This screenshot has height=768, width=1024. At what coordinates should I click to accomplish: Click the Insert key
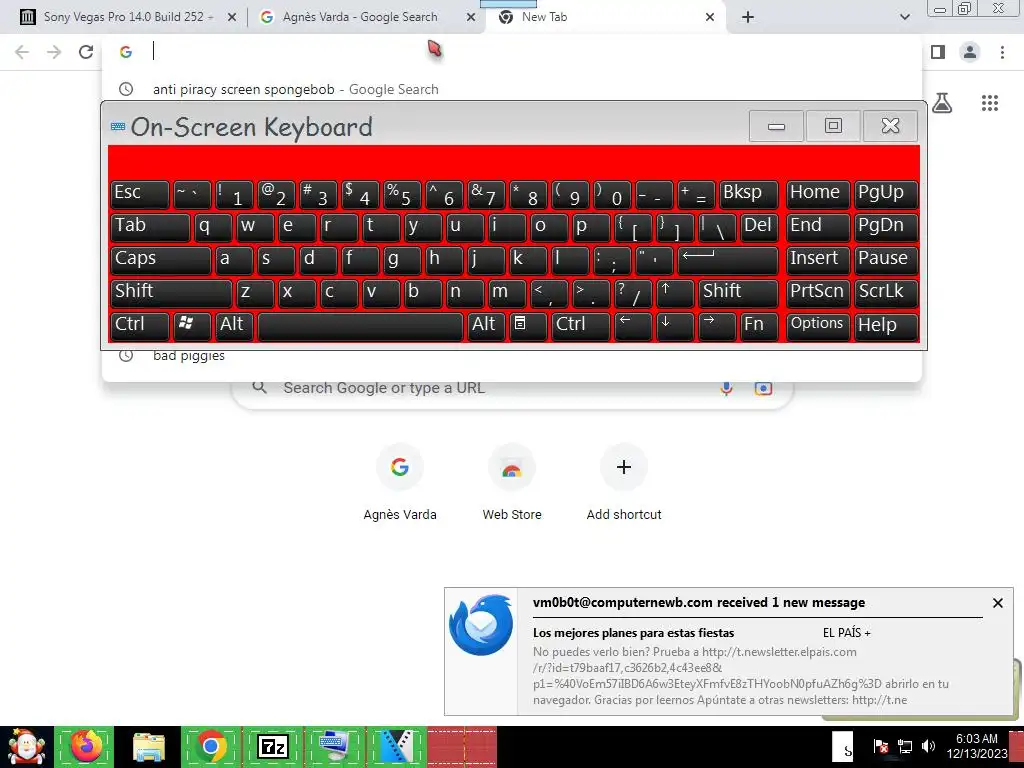pos(818,261)
